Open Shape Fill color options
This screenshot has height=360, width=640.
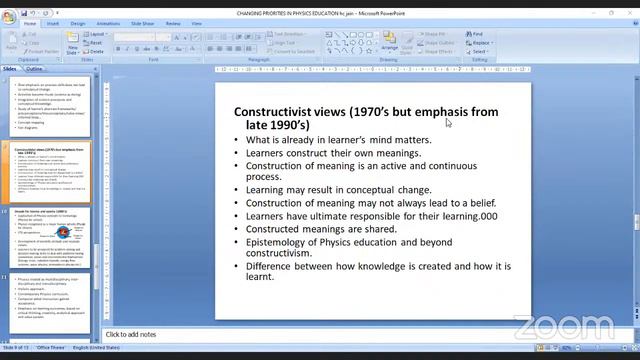(x=432, y=34)
